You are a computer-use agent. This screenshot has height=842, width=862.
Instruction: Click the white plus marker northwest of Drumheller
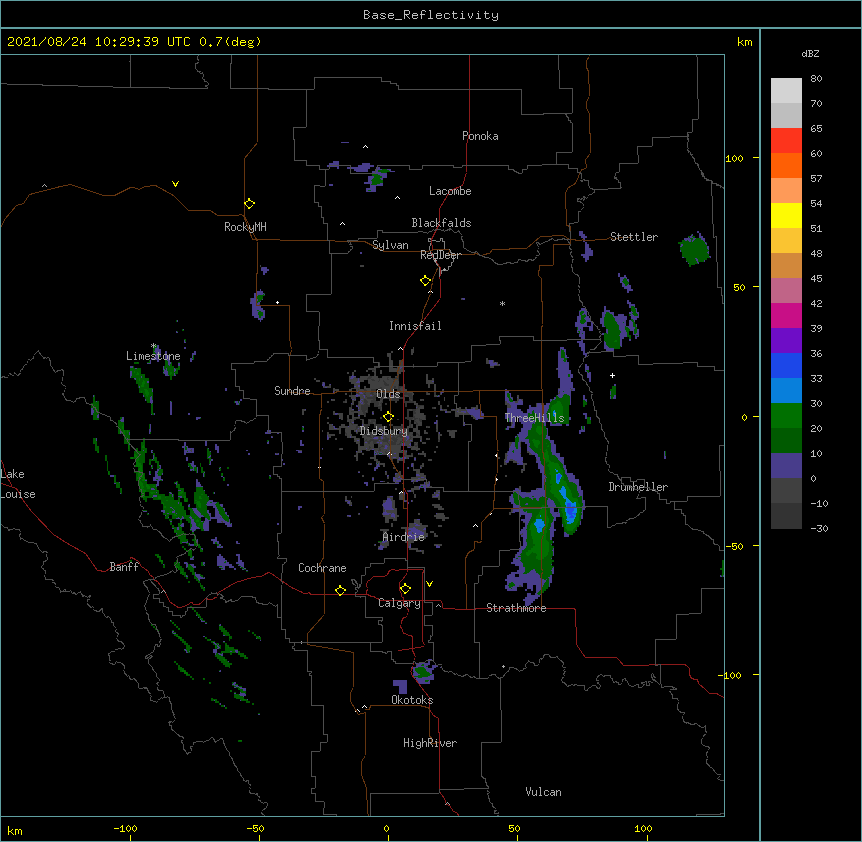[x=612, y=375]
